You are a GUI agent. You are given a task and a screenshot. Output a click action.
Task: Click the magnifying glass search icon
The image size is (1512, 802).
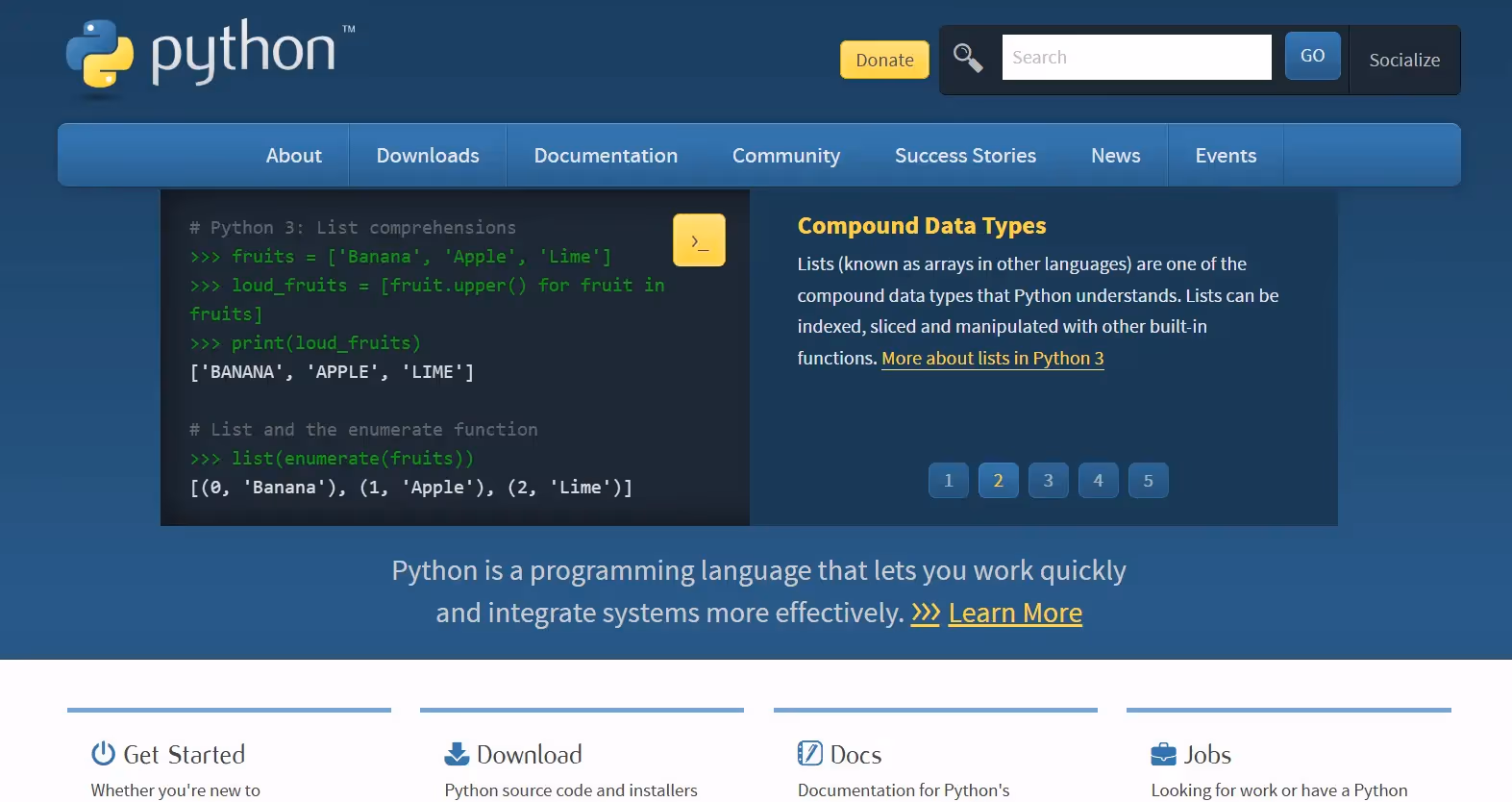coord(968,58)
